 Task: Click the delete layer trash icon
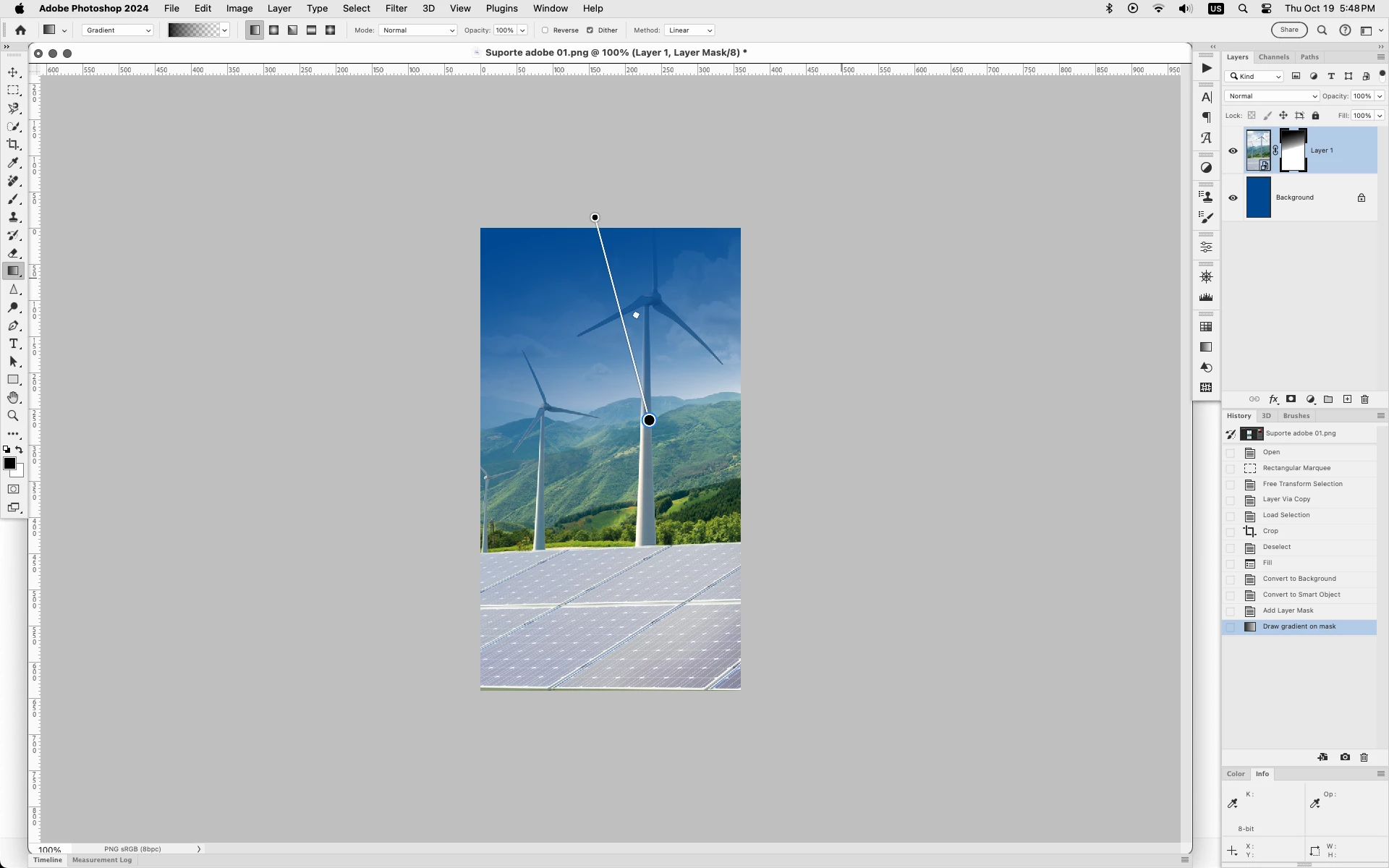click(x=1365, y=399)
